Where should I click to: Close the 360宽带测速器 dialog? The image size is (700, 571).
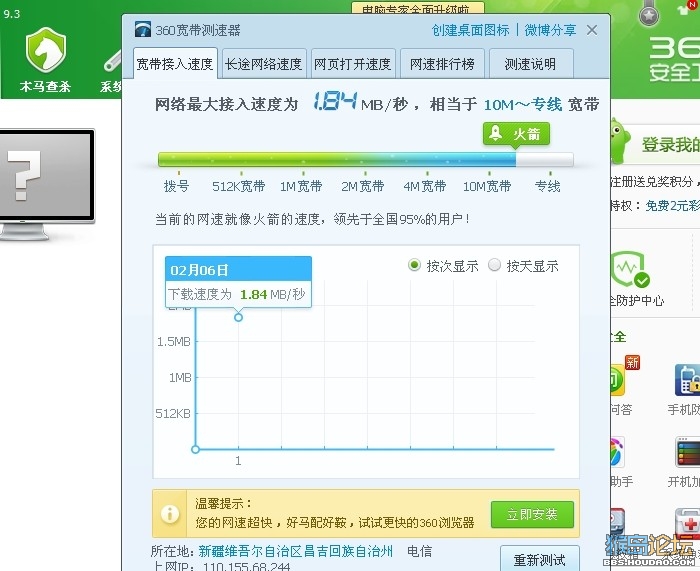pos(592,30)
